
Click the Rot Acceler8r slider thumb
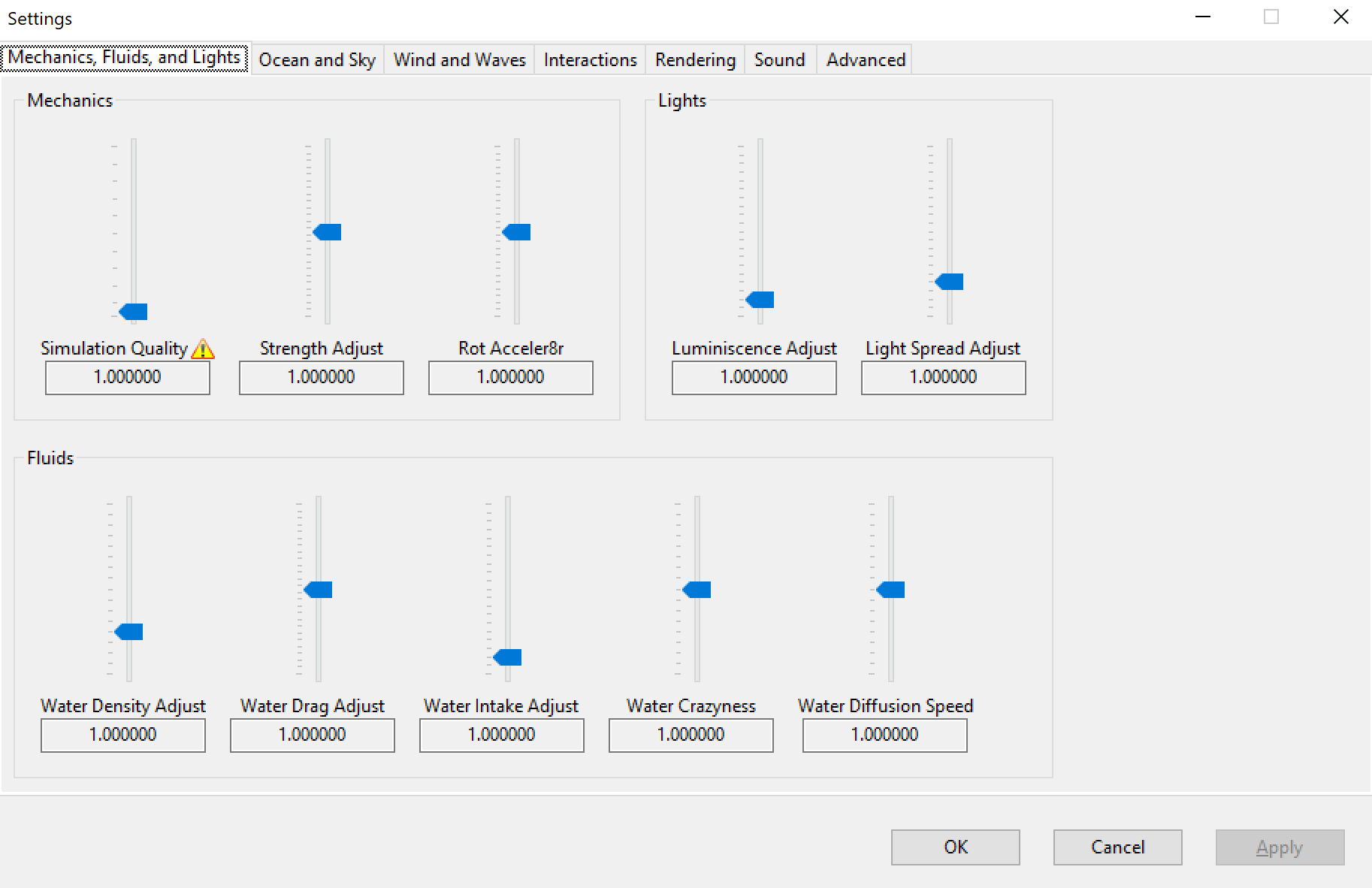pyautogui.click(x=517, y=232)
